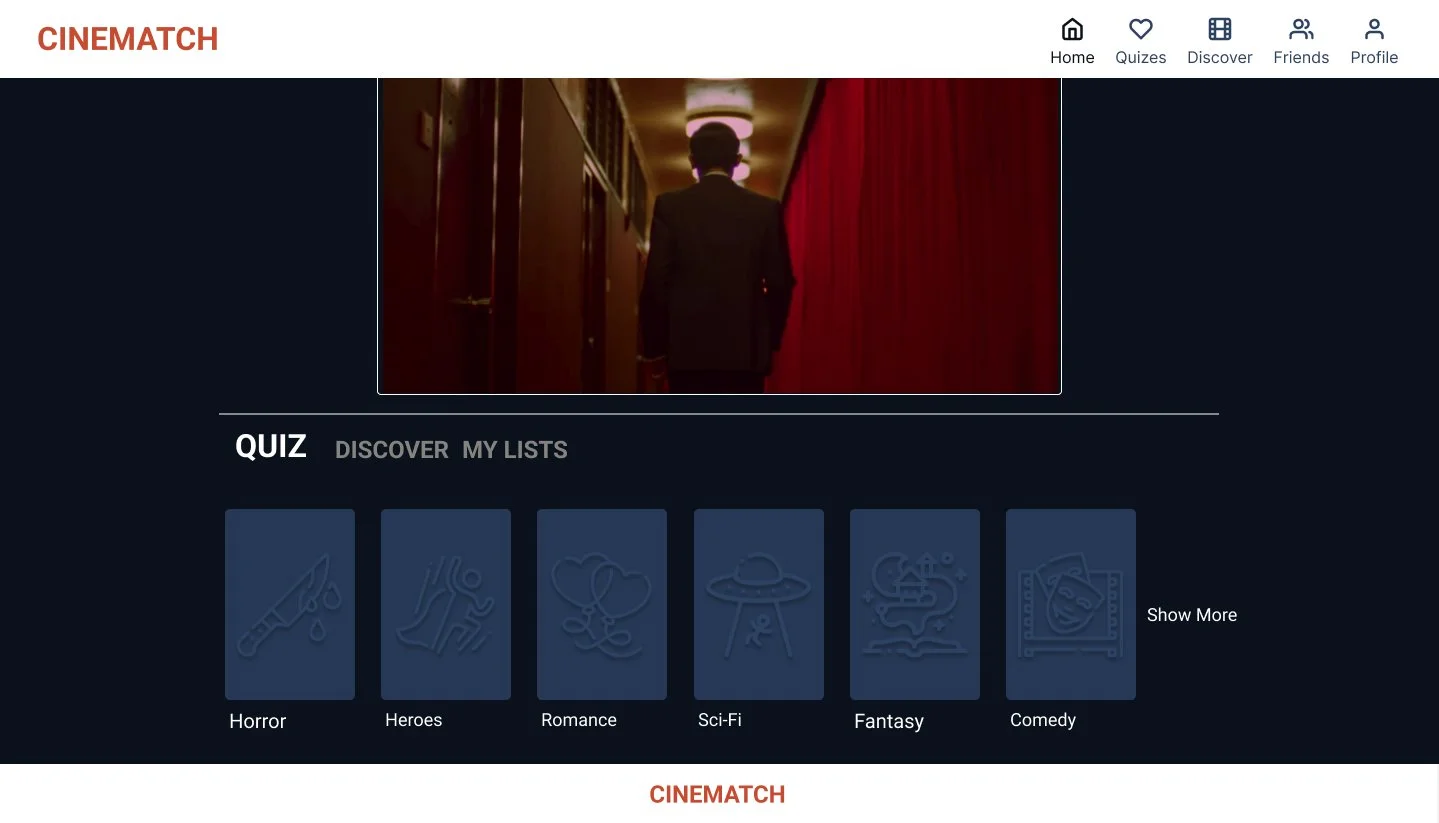1439x823 pixels.
Task: Switch to the DISCOVER tab
Action: [392, 450]
